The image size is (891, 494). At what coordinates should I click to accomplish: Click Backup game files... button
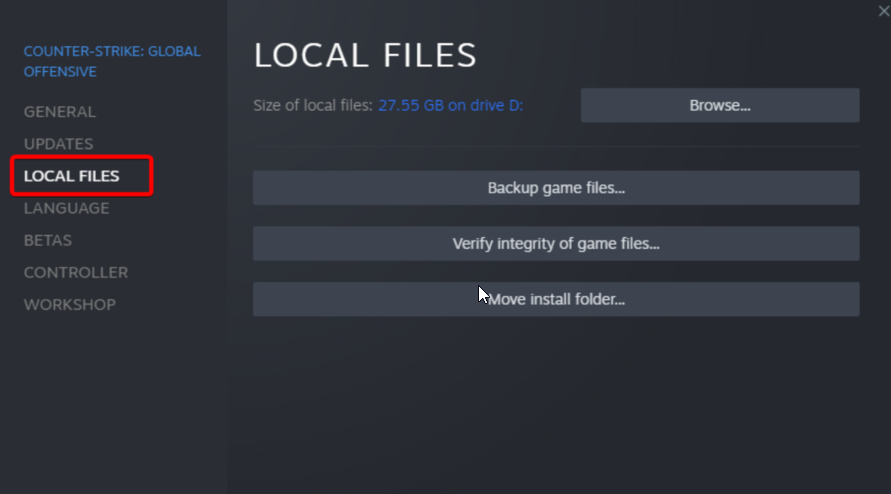point(556,188)
